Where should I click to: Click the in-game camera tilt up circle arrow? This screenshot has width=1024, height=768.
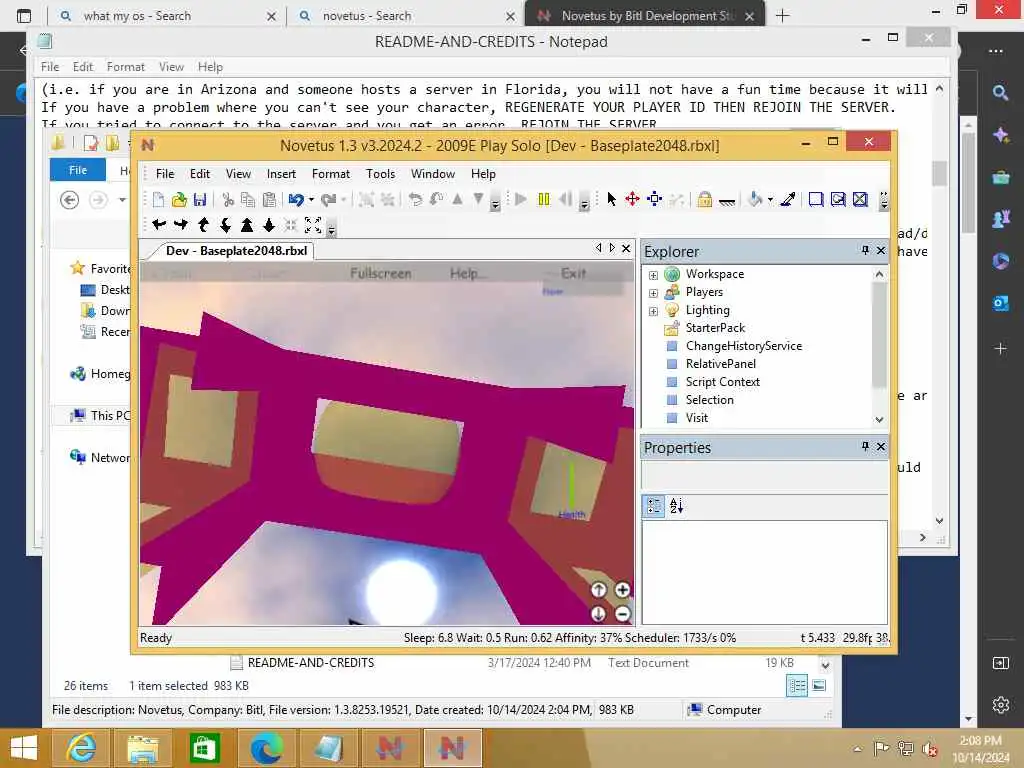click(599, 590)
